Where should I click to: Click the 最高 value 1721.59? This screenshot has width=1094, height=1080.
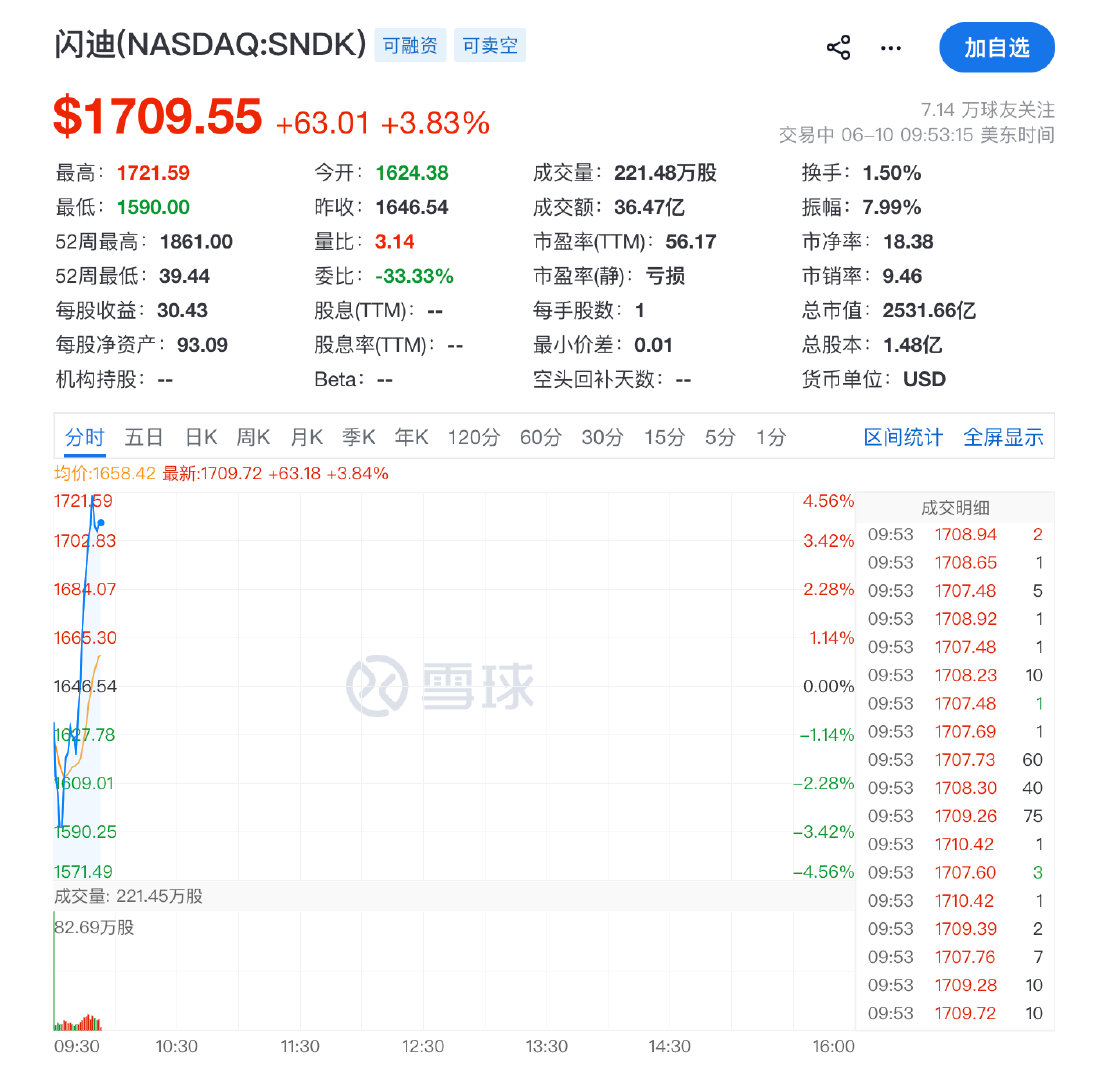click(153, 173)
